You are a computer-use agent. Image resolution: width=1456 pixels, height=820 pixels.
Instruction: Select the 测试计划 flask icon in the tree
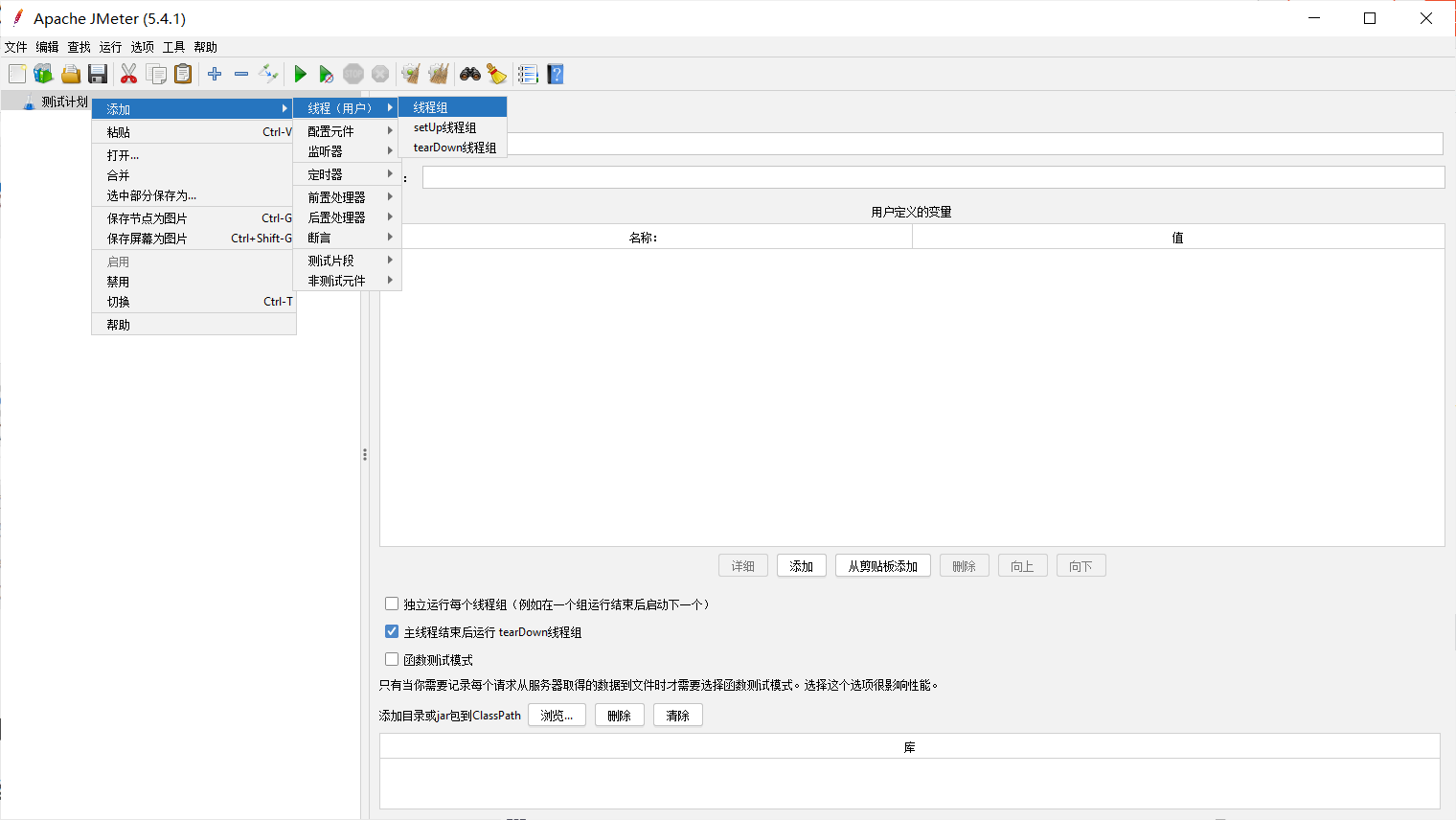(x=29, y=102)
